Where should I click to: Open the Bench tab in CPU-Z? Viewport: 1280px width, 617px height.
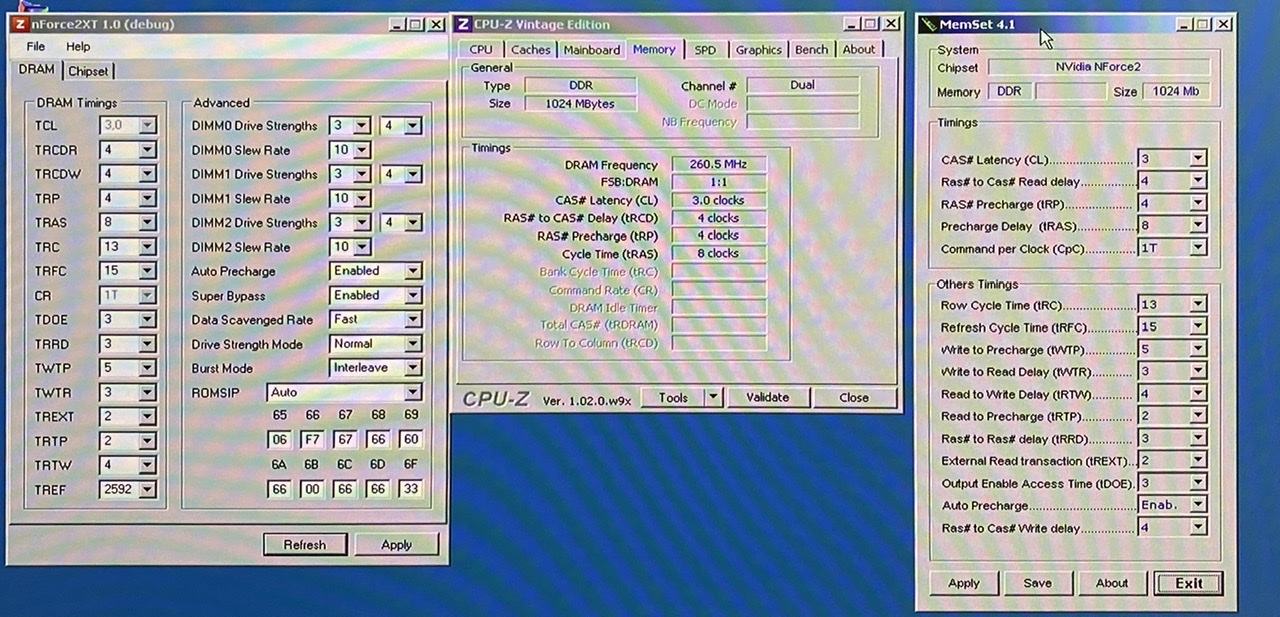pyautogui.click(x=811, y=49)
